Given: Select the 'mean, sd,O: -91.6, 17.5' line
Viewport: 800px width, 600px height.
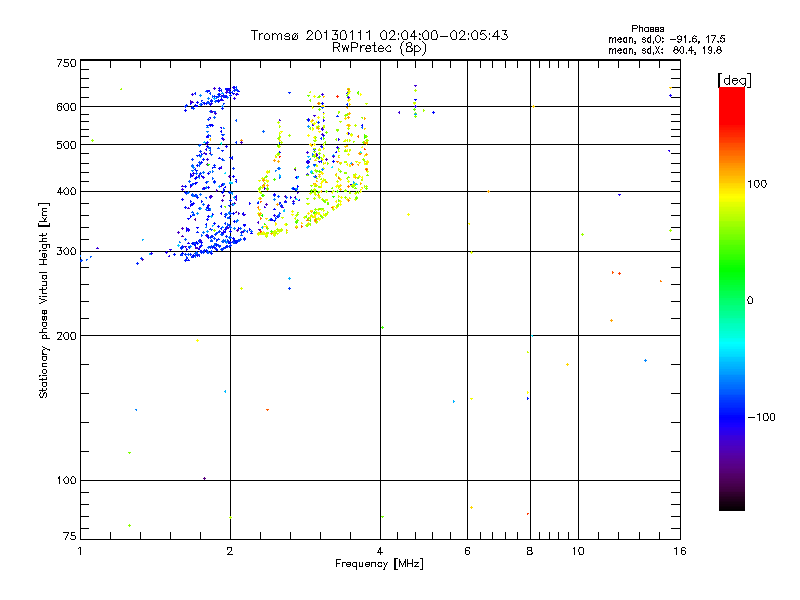Looking at the screenshot, I should [x=666, y=39].
